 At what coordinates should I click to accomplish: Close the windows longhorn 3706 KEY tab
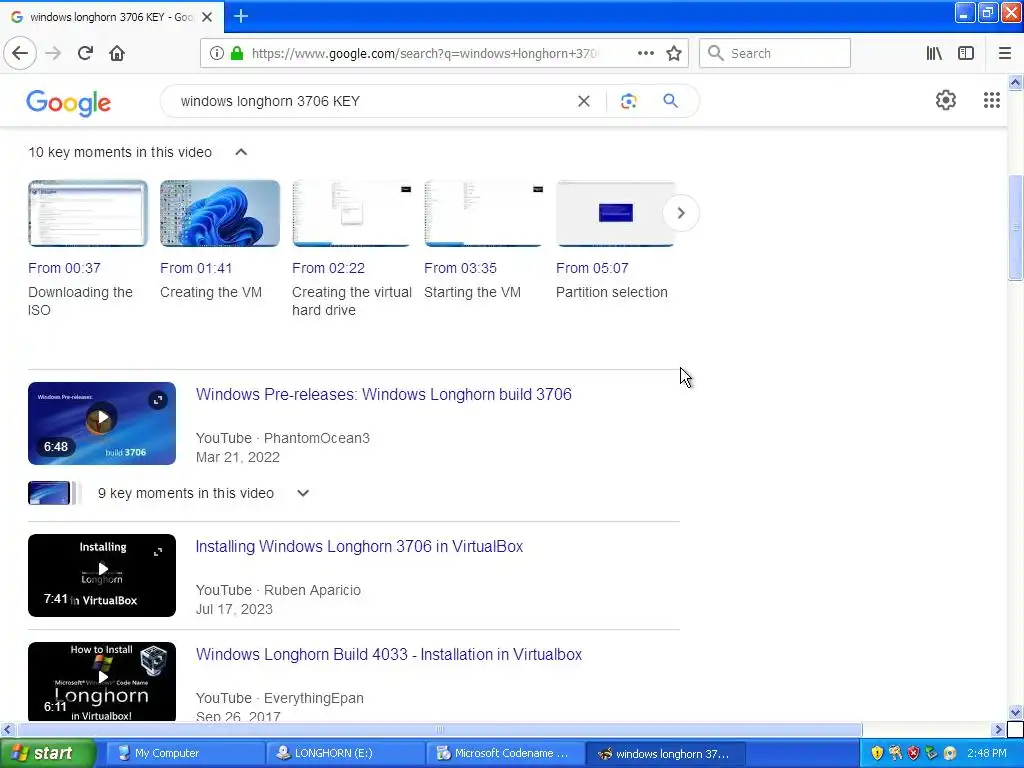tap(207, 17)
